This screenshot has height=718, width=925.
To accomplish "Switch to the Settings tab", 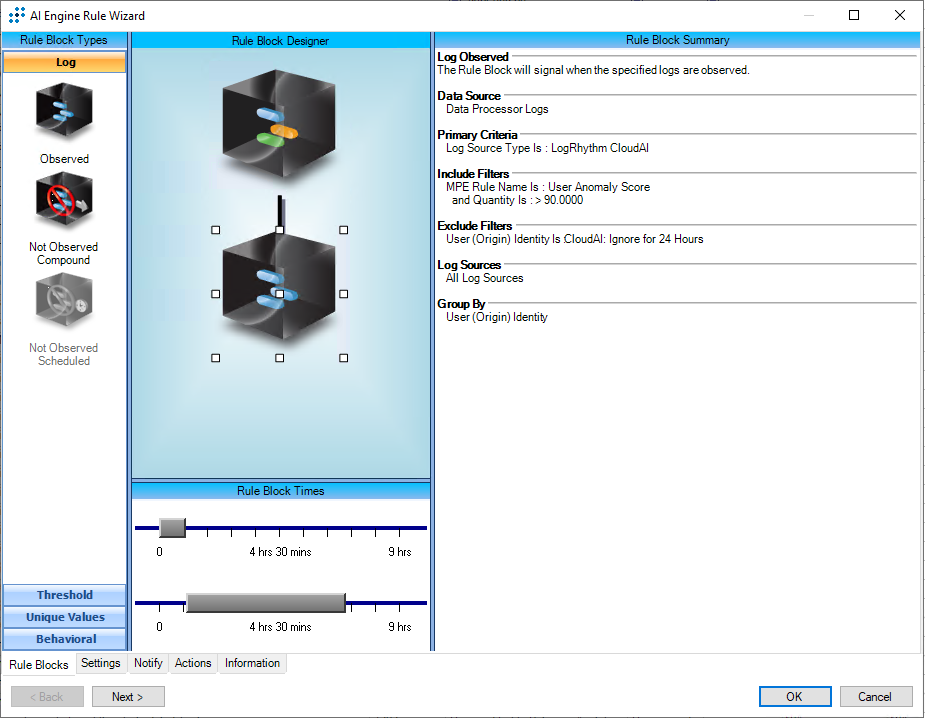I will pos(101,663).
